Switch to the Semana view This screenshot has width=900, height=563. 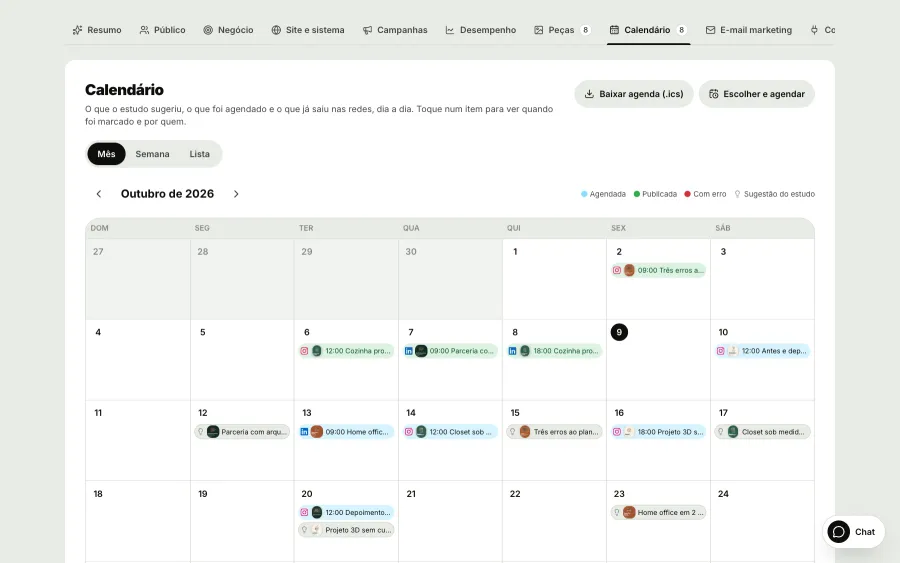tap(152, 154)
